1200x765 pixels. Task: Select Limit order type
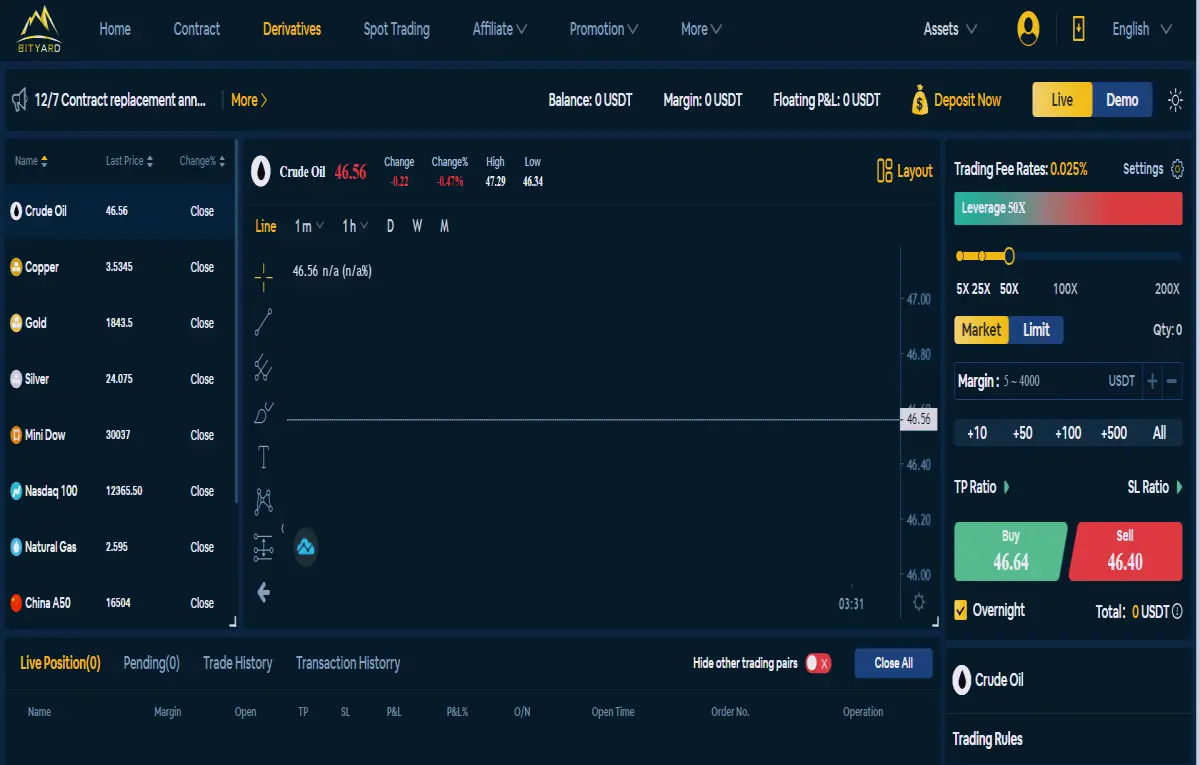pyautogui.click(x=1036, y=330)
